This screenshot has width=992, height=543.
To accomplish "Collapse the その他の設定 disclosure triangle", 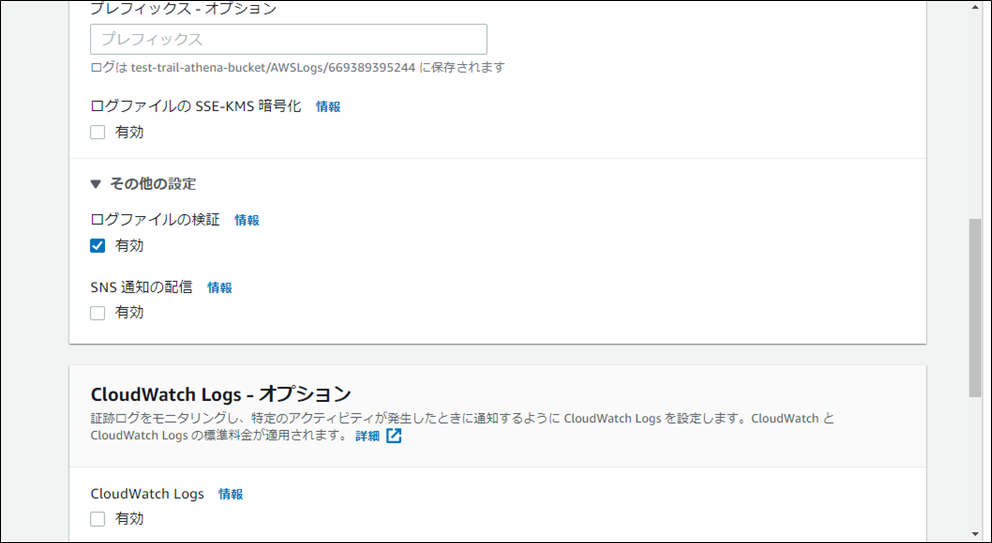I will [96, 184].
